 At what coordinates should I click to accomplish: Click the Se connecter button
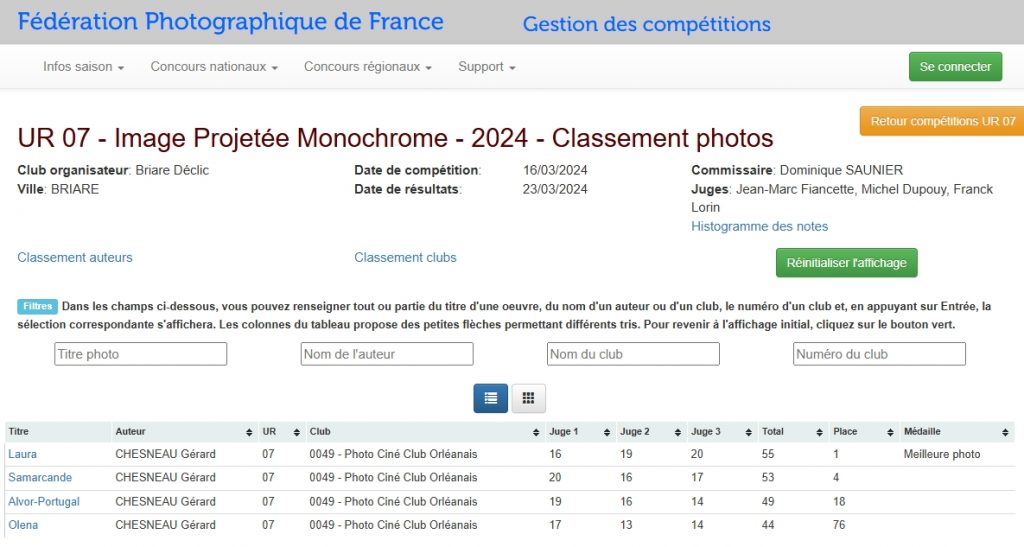[955, 67]
